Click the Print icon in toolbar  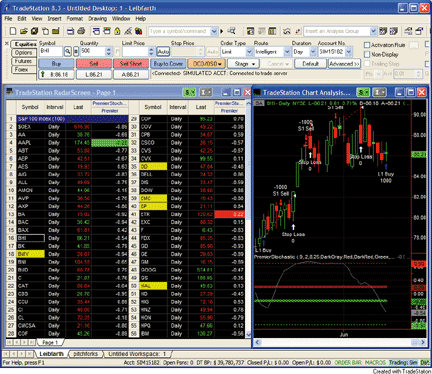coord(81,31)
